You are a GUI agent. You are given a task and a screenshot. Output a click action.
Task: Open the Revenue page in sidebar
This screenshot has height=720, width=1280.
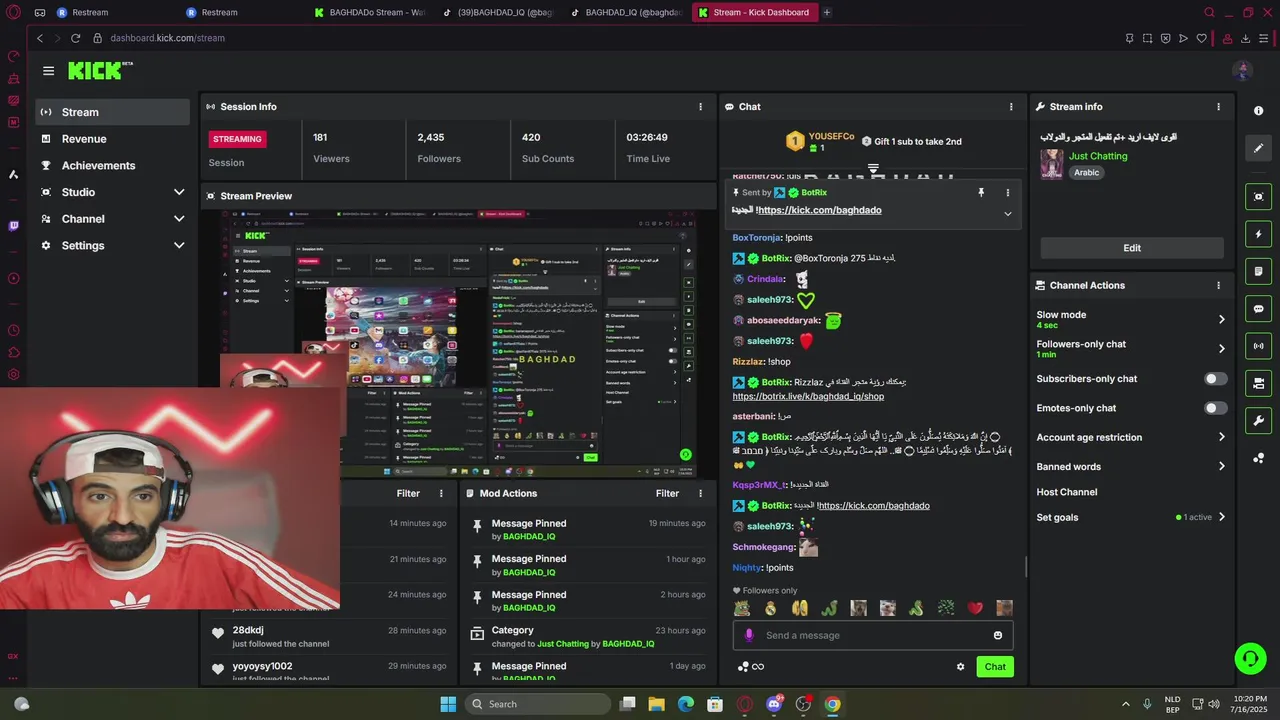112,139
